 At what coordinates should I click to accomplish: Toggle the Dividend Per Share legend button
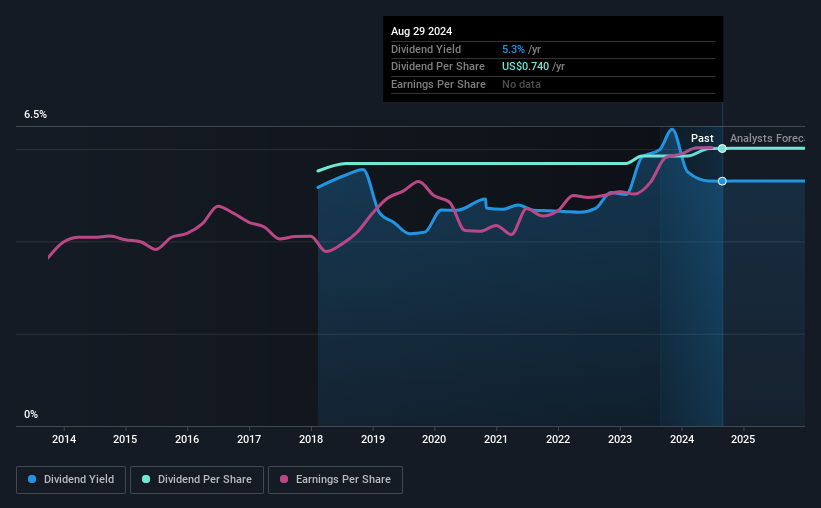pyautogui.click(x=197, y=480)
